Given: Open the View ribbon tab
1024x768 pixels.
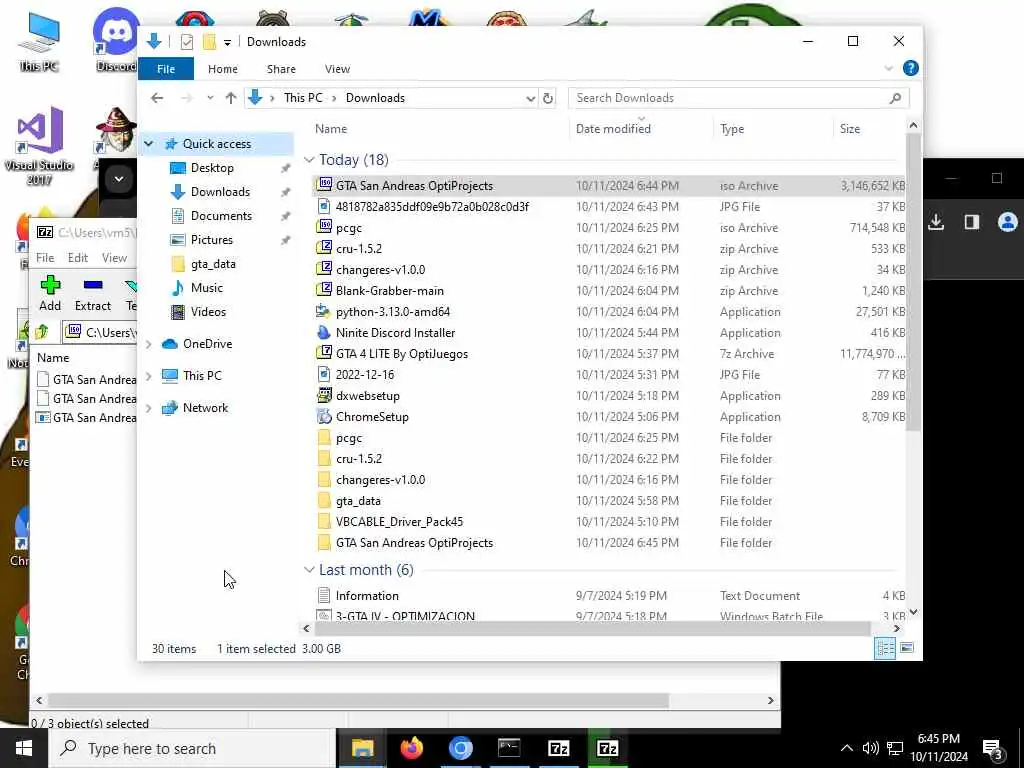Looking at the screenshot, I should (337, 69).
